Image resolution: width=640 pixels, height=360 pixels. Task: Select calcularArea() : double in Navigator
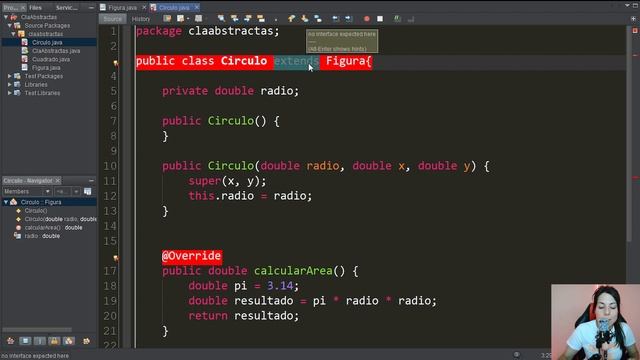point(53,228)
